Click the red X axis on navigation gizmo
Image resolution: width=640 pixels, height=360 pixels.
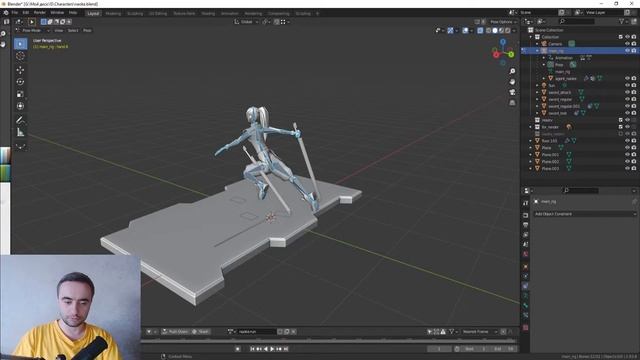[x=496, y=55]
